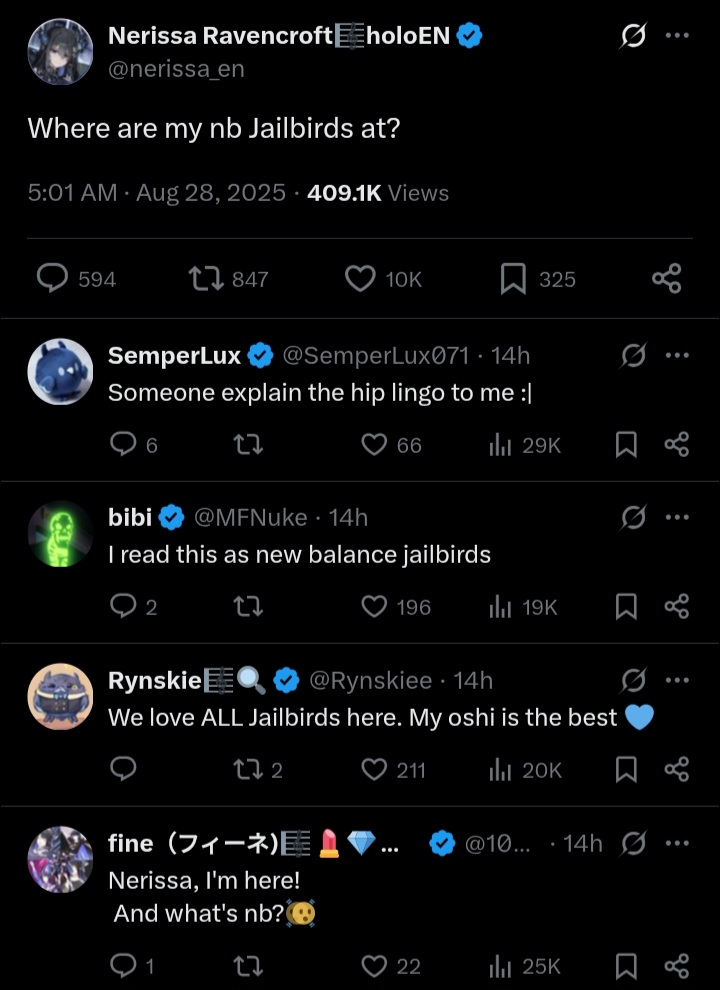The image size is (720, 990).
Task: Repost Nerissa's Jailbirds post
Action: click(x=205, y=278)
